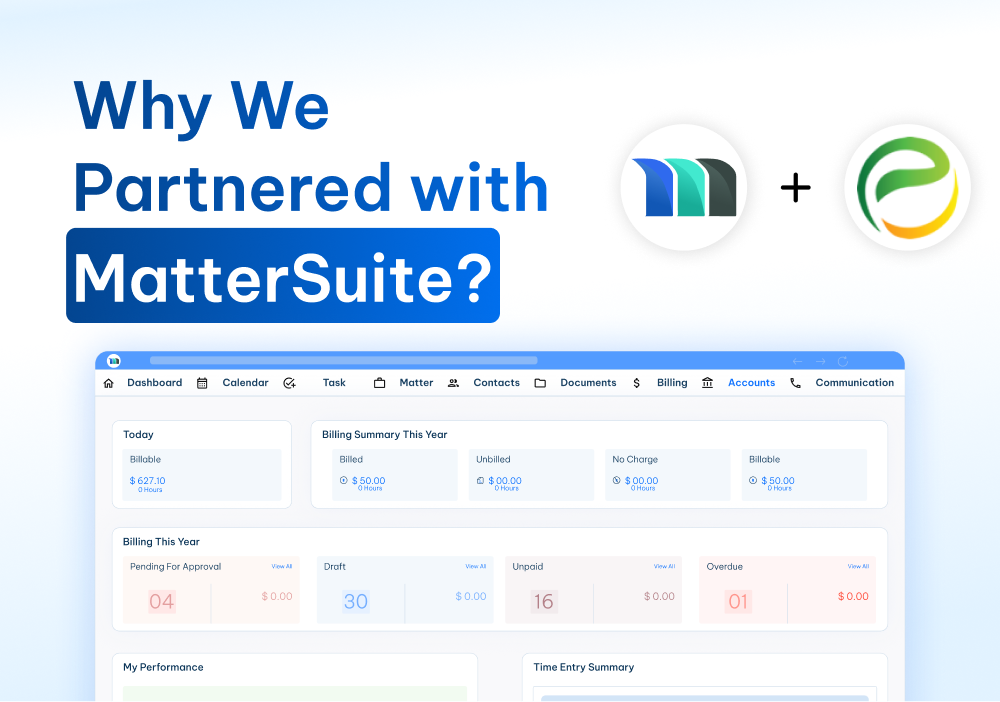Click the Matter briefcase icon
The width and height of the screenshot is (1000, 702).
379,383
